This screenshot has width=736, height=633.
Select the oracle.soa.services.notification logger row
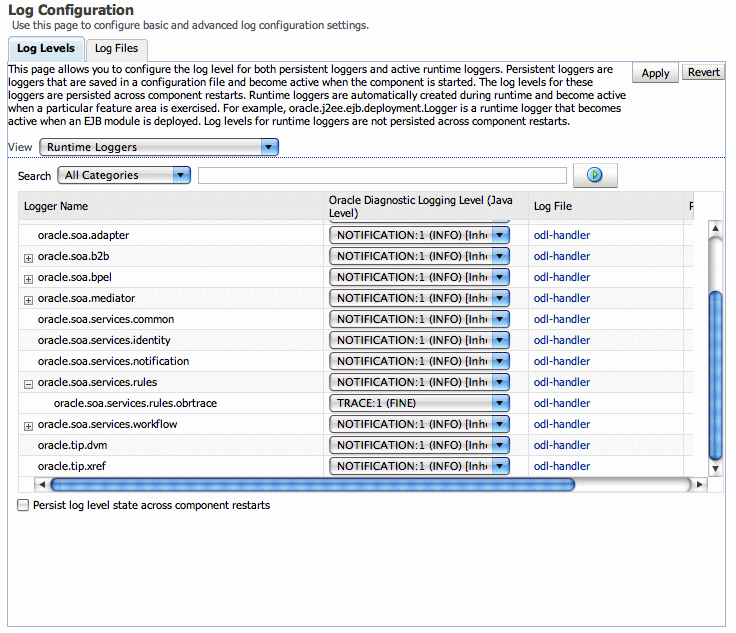click(x=356, y=361)
